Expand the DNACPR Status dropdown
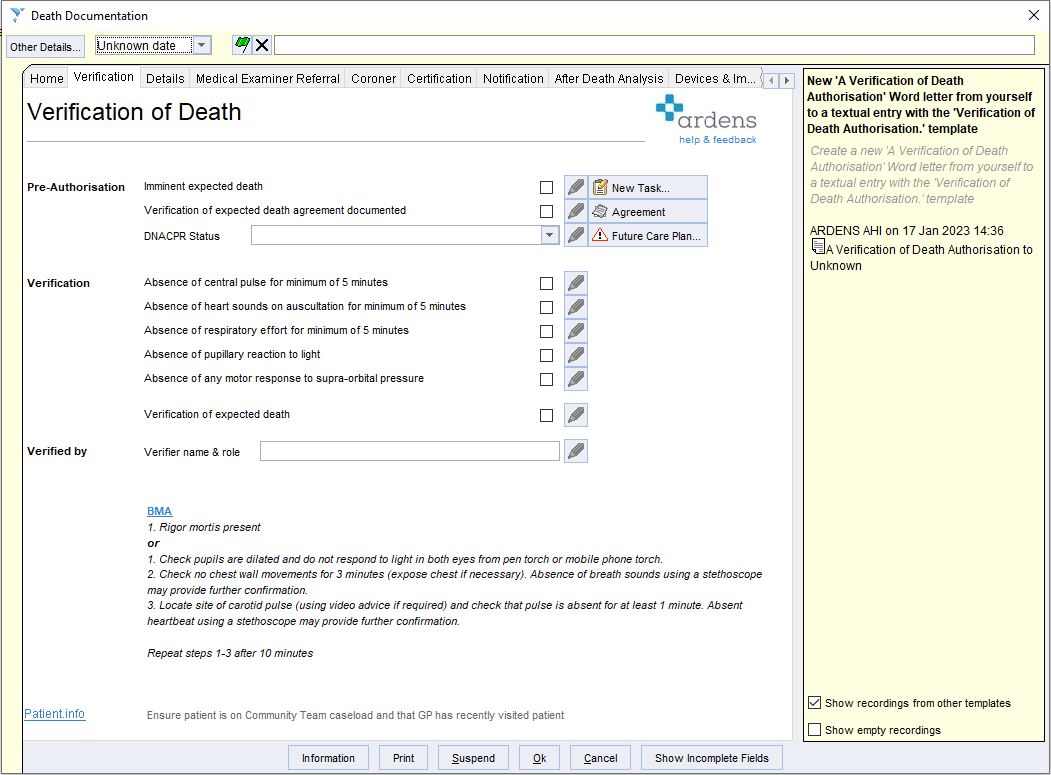 [549, 235]
